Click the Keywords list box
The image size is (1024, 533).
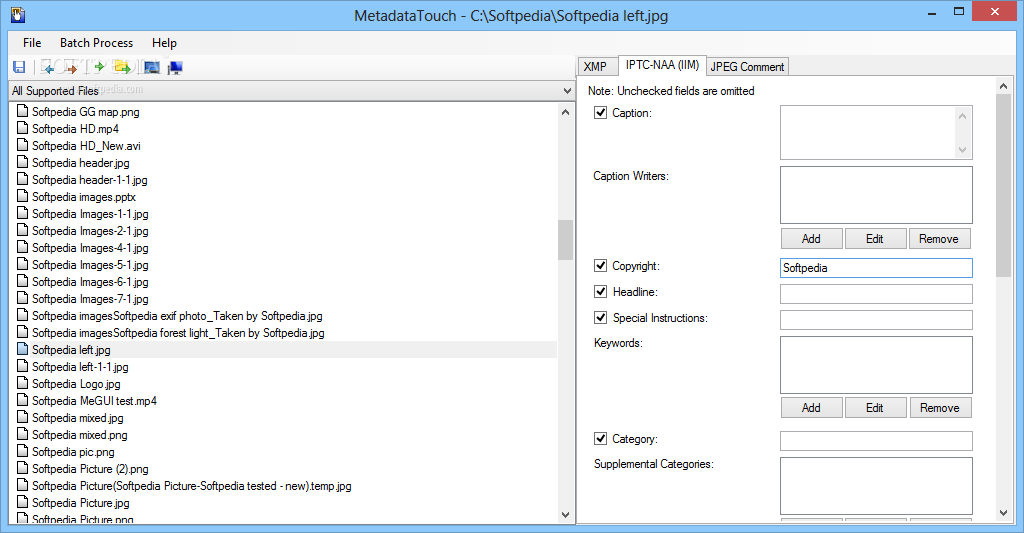point(876,364)
